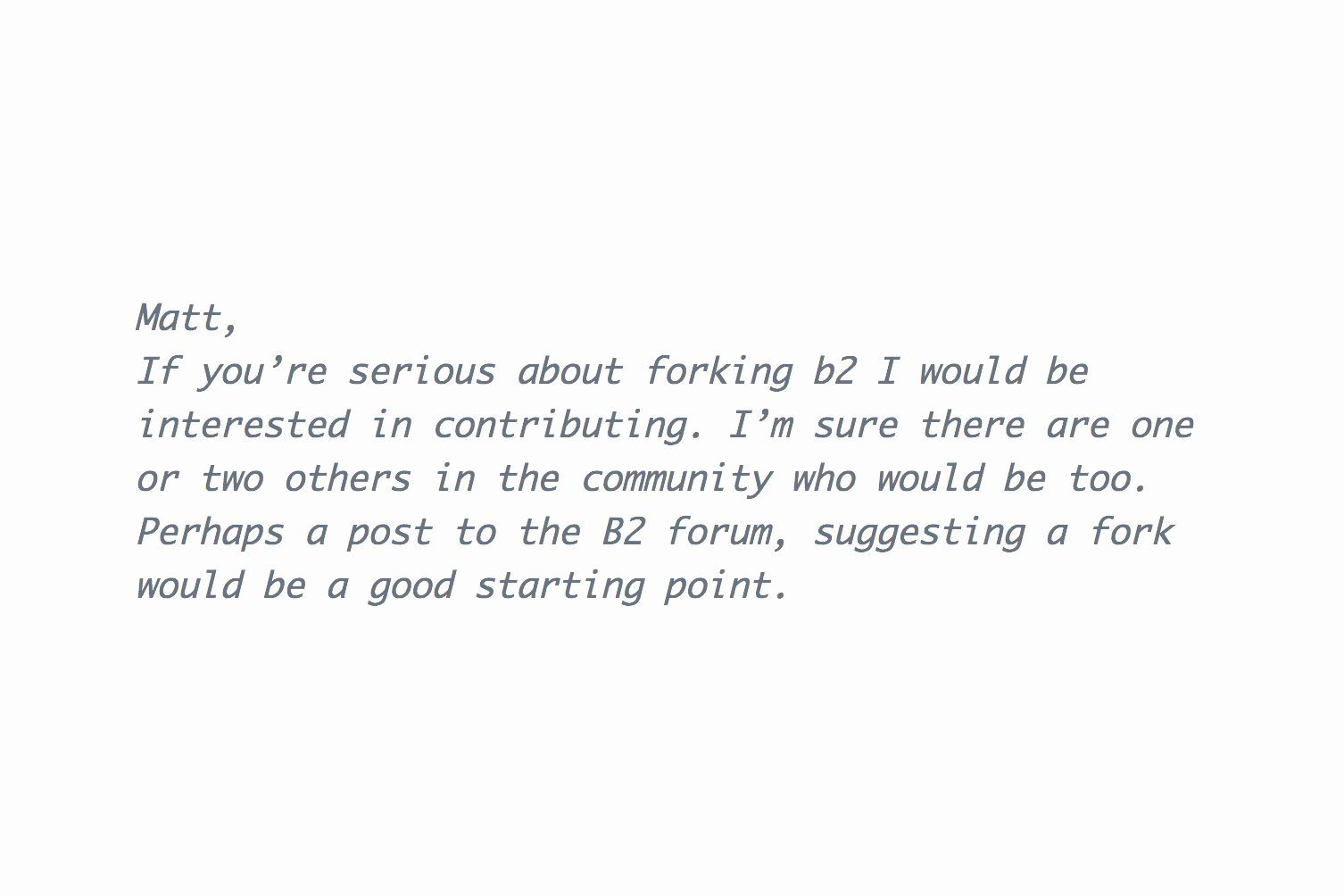Click the lowercase "b2" after "forking"

coord(834,370)
